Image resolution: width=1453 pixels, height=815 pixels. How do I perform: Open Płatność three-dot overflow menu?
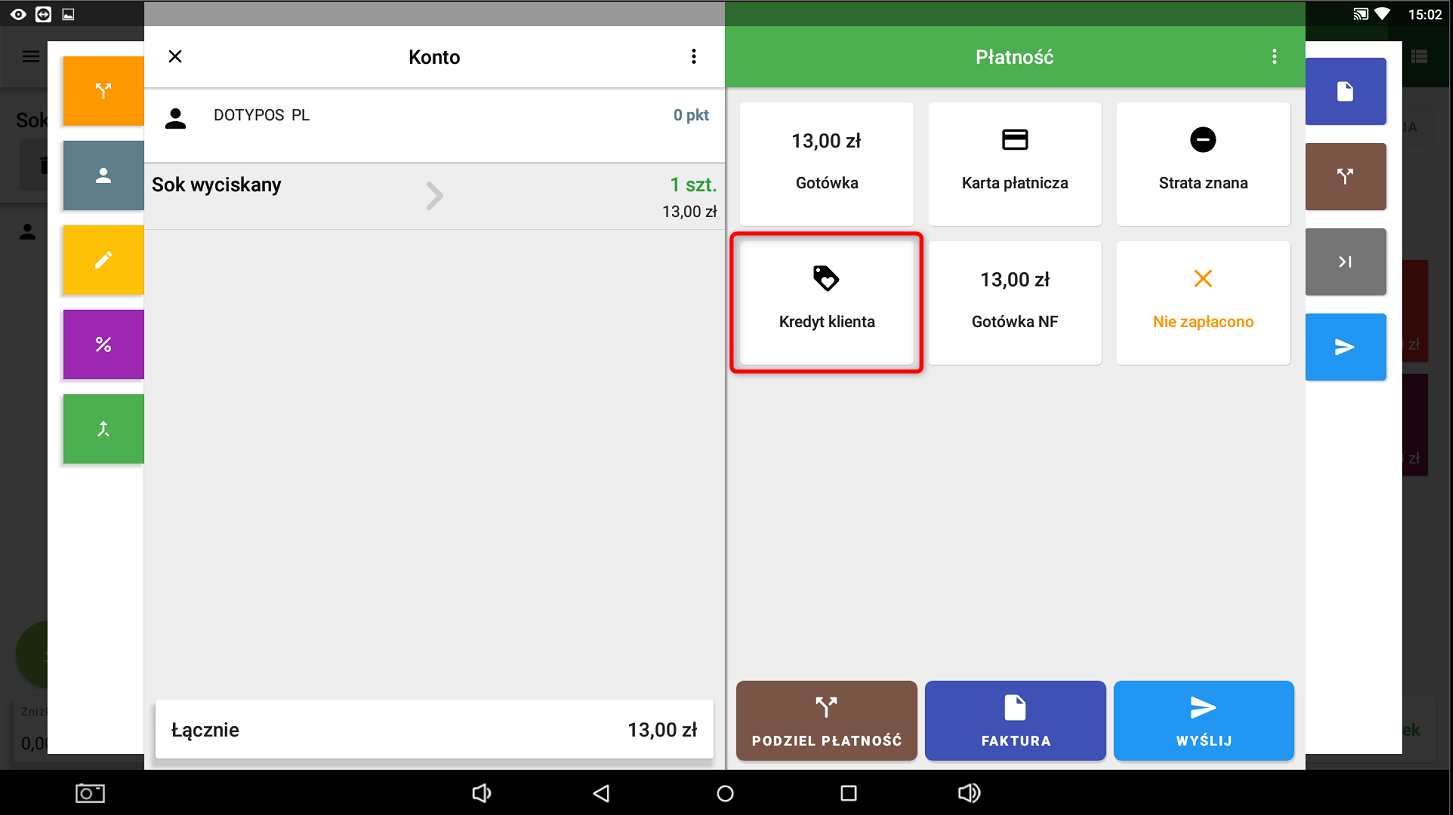[1274, 57]
